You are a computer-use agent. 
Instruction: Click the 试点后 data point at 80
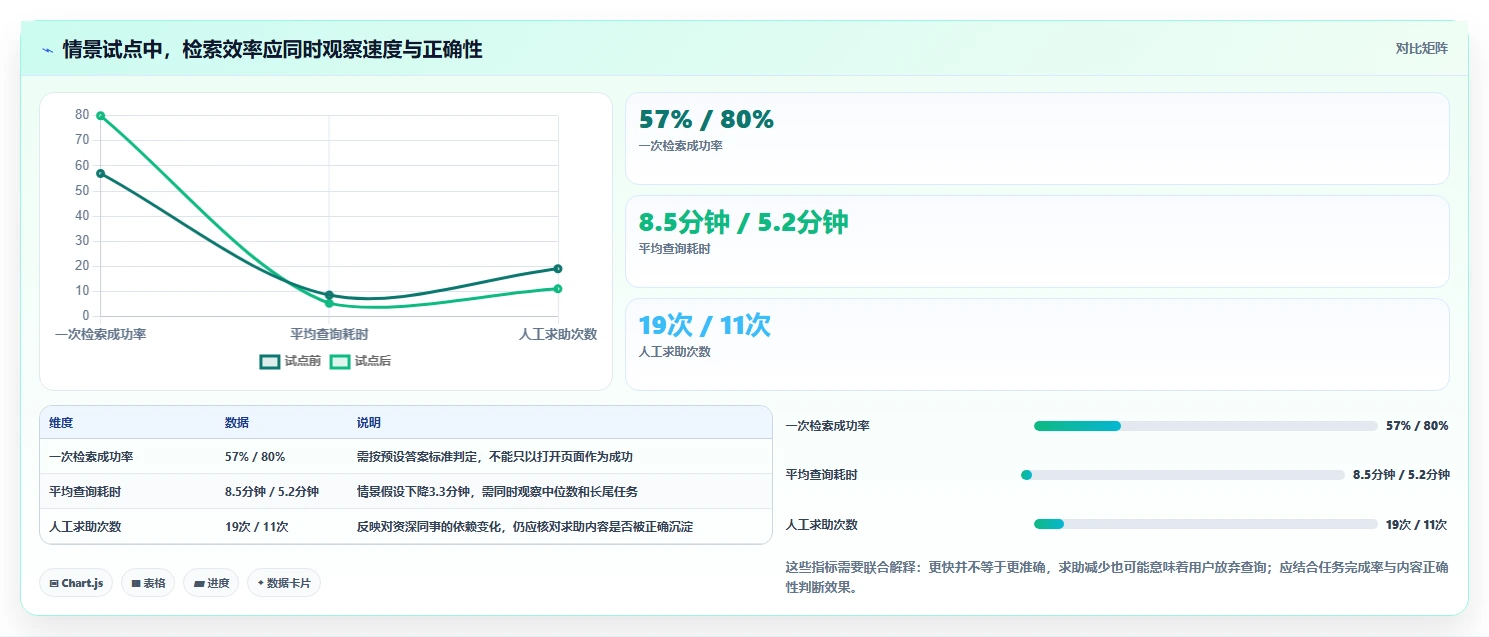[x=101, y=115]
